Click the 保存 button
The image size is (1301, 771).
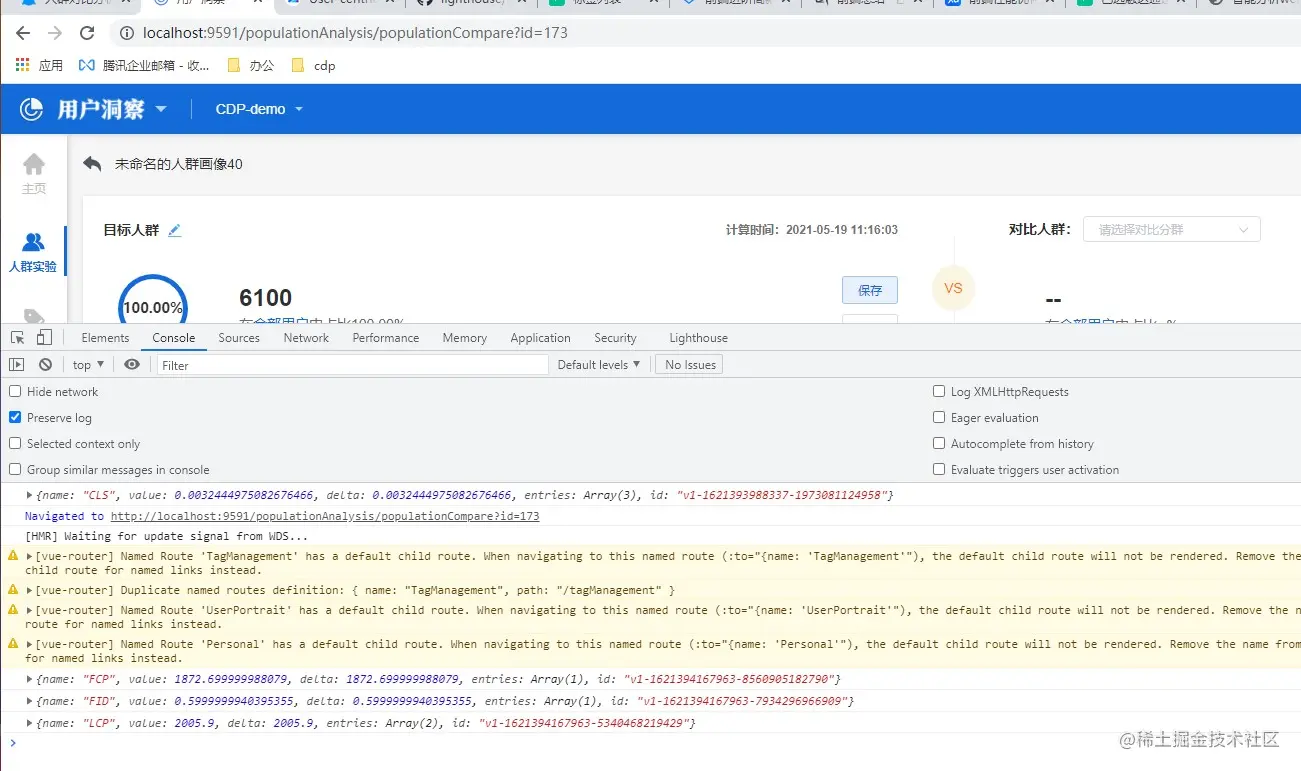870,290
